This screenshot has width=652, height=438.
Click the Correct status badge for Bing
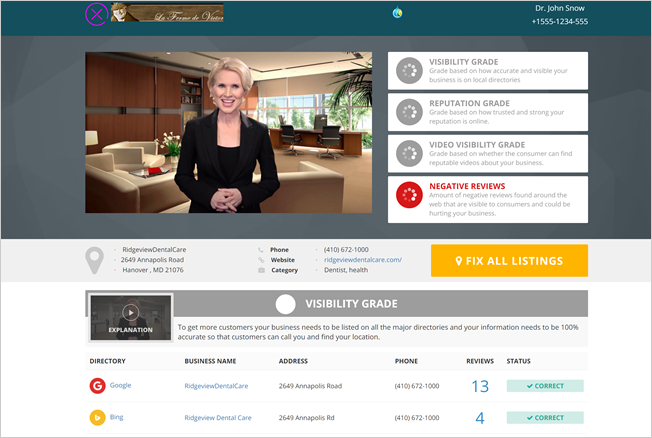point(545,418)
